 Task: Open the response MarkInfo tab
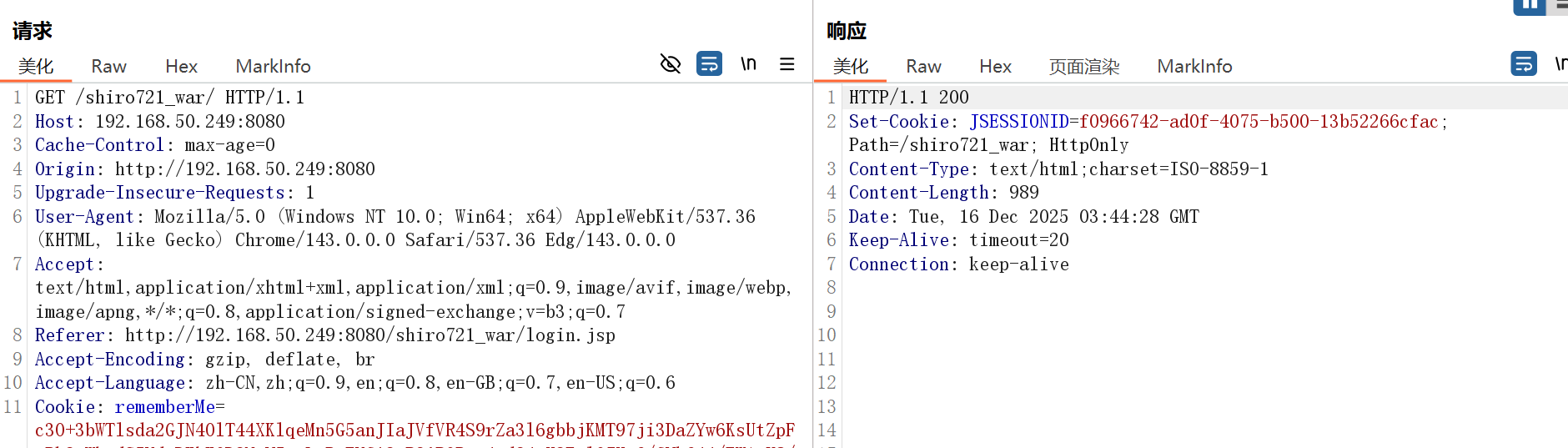tap(1194, 66)
